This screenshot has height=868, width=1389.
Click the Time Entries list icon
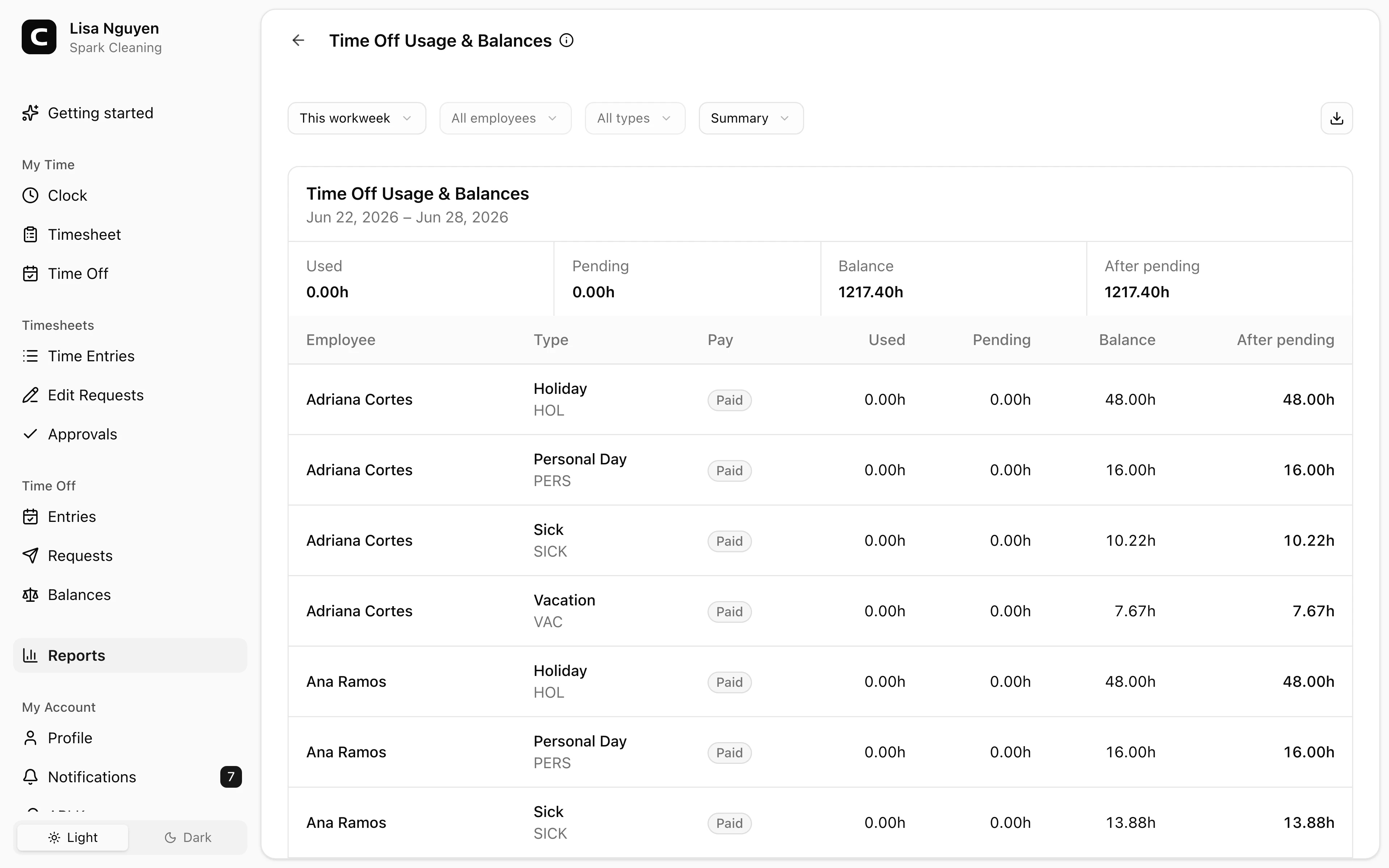click(30, 357)
